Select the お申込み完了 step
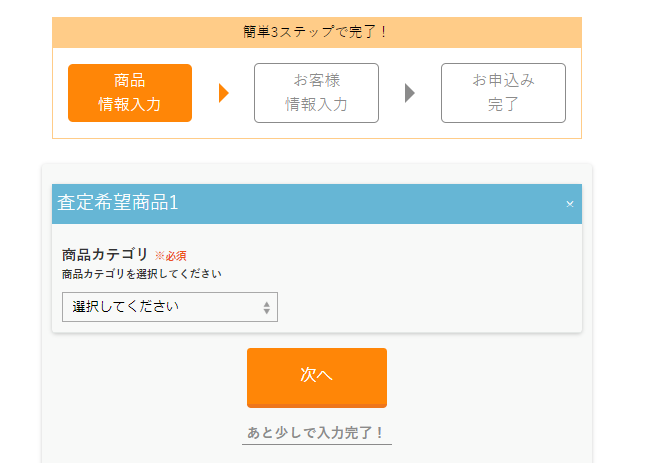 click(503, 93)
